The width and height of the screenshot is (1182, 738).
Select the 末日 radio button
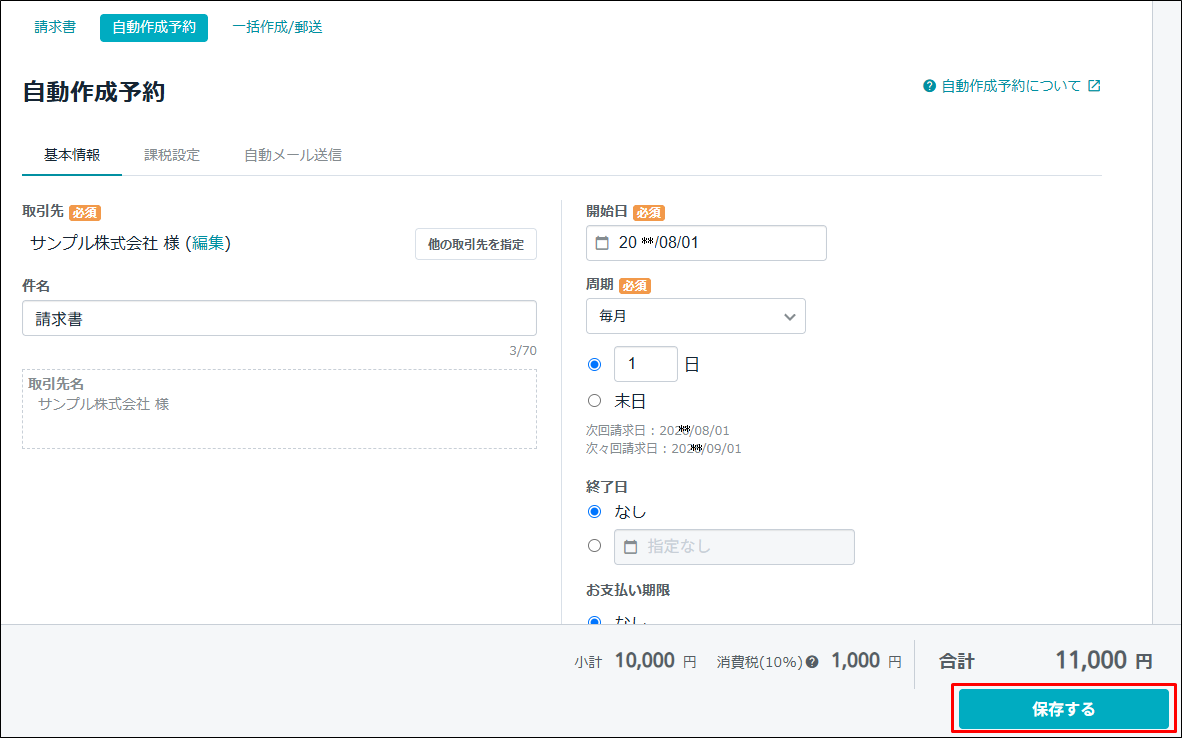pyautogui.click(x=595, y=401)
